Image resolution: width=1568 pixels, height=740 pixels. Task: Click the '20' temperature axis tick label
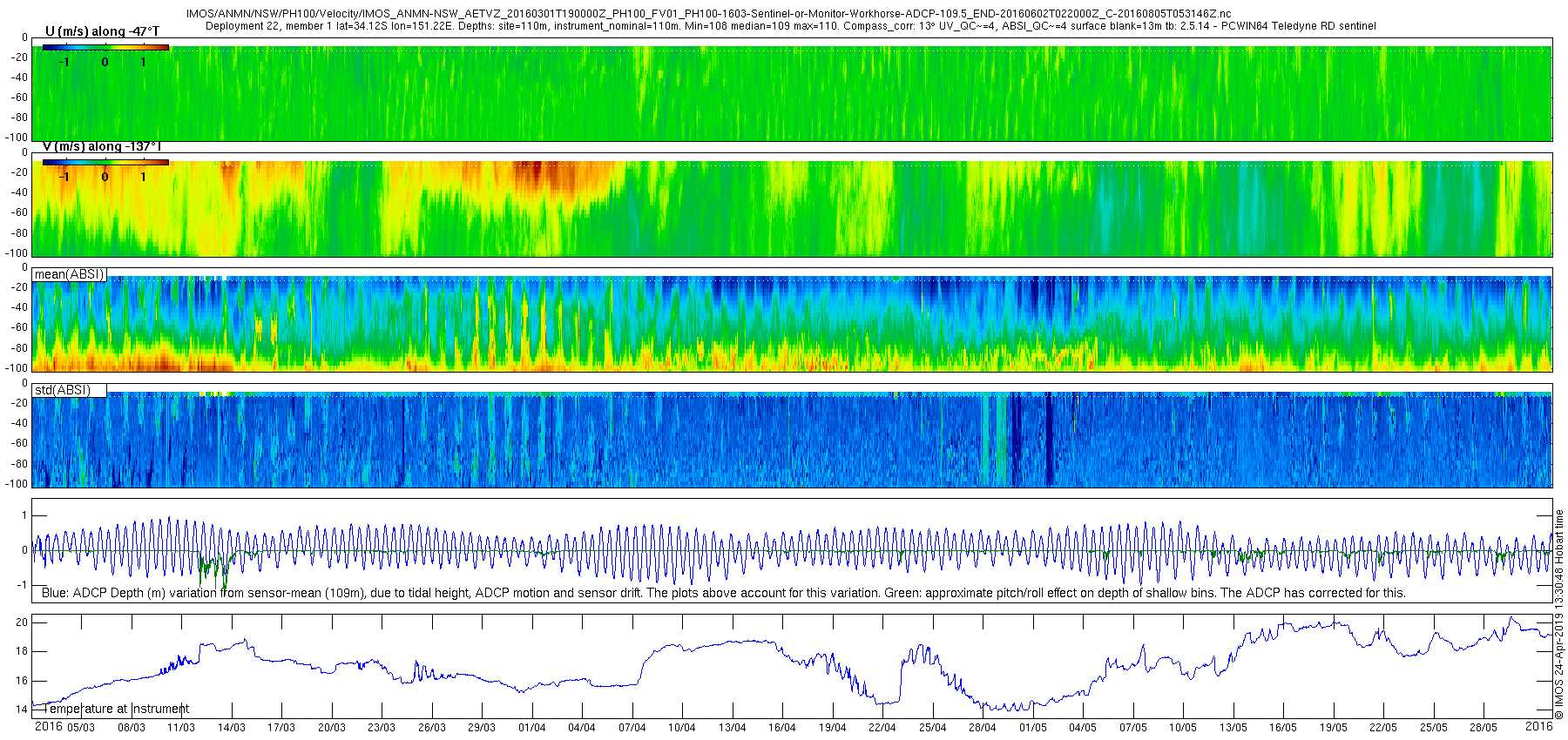[x=22, y=622]
